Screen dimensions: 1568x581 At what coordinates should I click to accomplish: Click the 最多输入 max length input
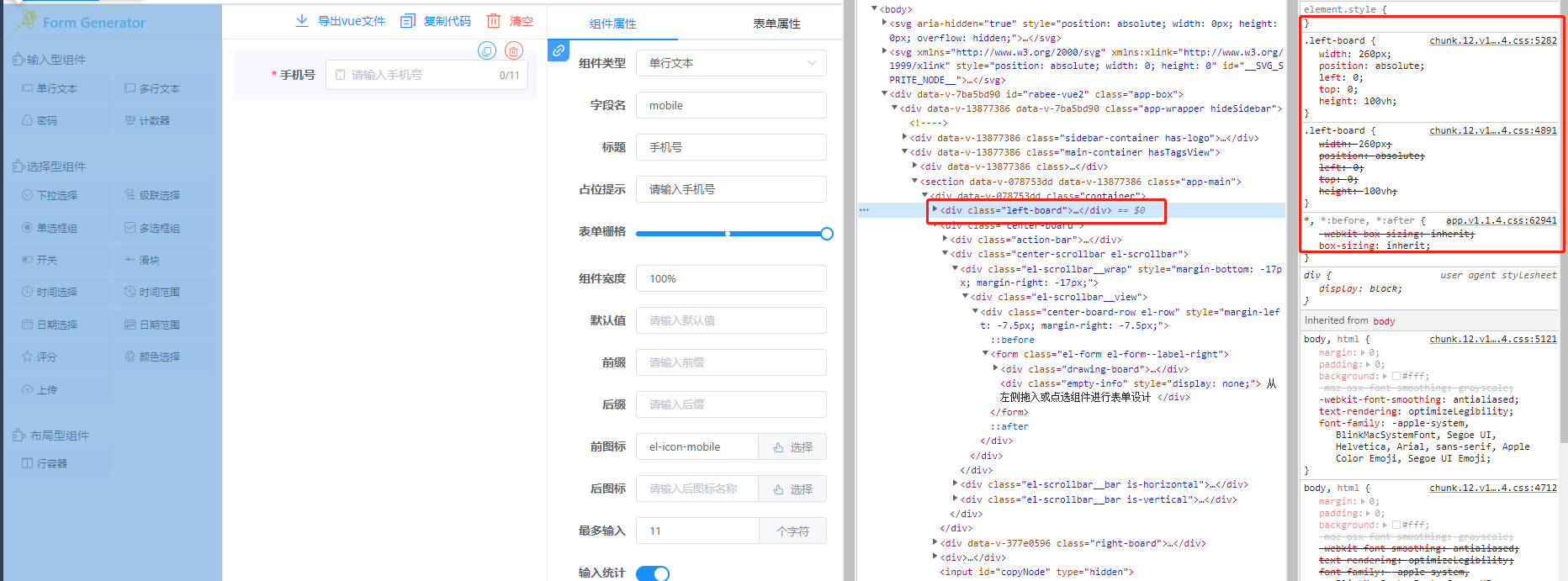point(697,531)
